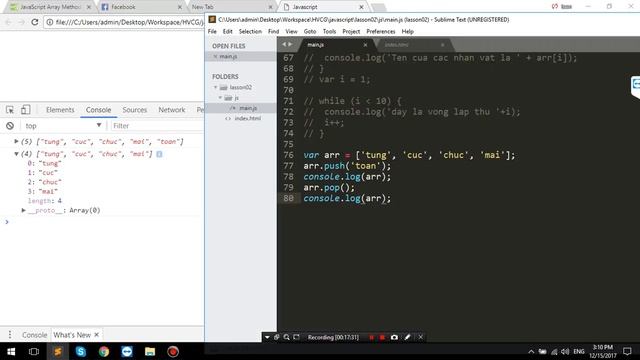The height and width of the screenshot is (360, 640).
Task: Switch to the Sources DevTools tab
Action: click(x=135, y=110)
